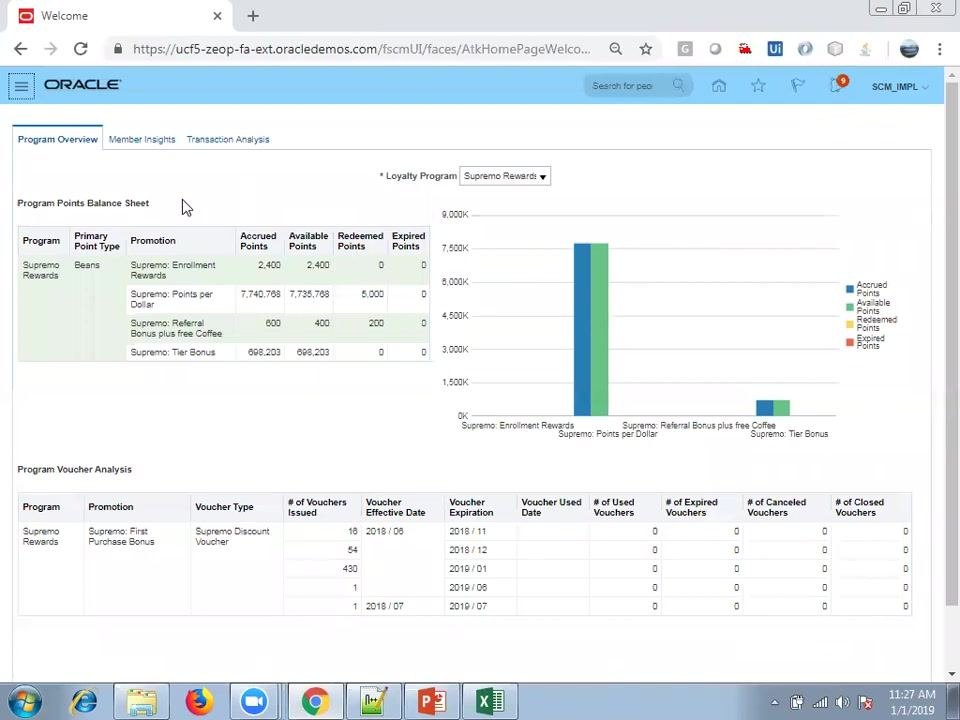Click the 5,000 redeemed points value

pos(372,294)
